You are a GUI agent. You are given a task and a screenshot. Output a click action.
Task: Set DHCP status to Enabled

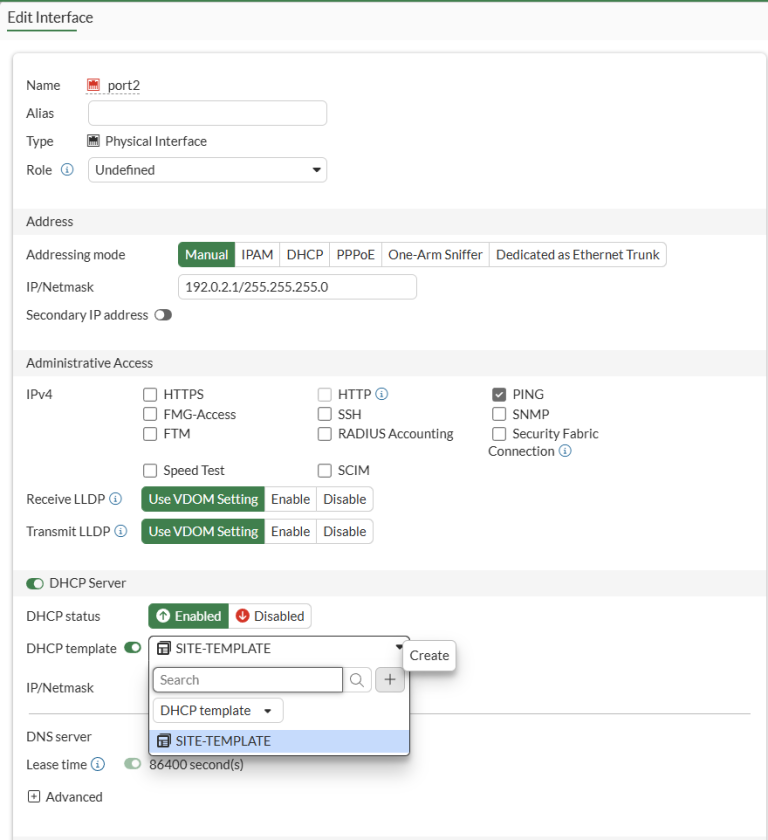(189, 616)
